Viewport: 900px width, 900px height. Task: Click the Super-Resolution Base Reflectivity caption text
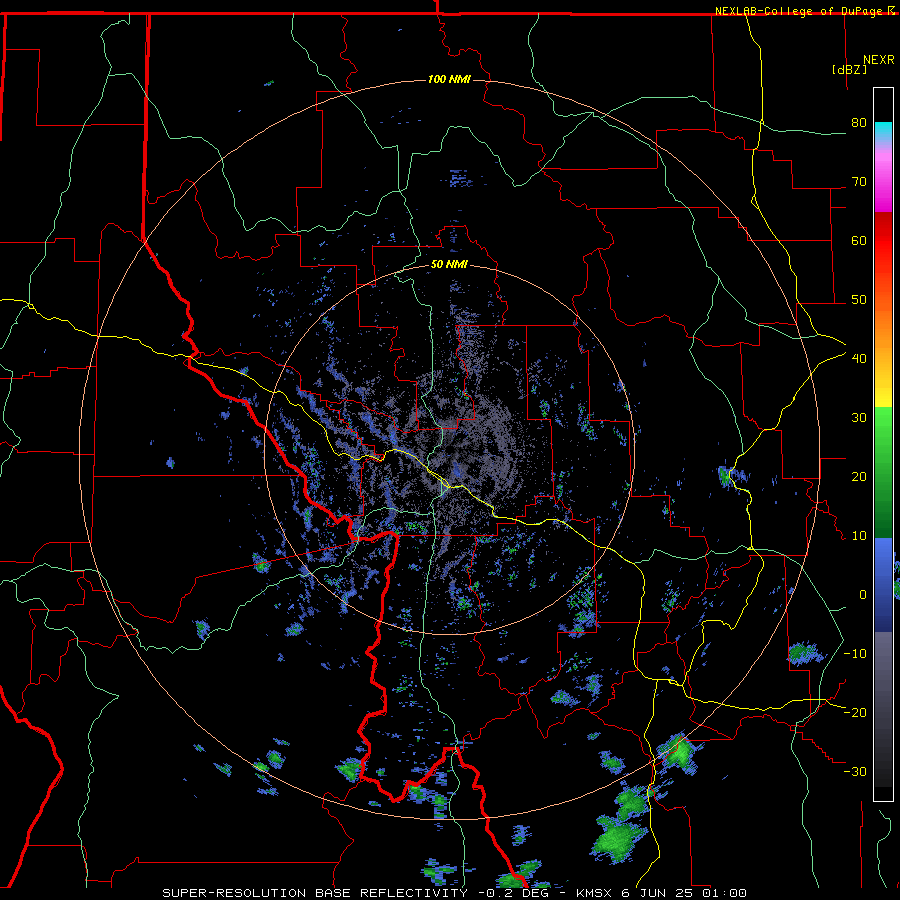pos(315,893)
